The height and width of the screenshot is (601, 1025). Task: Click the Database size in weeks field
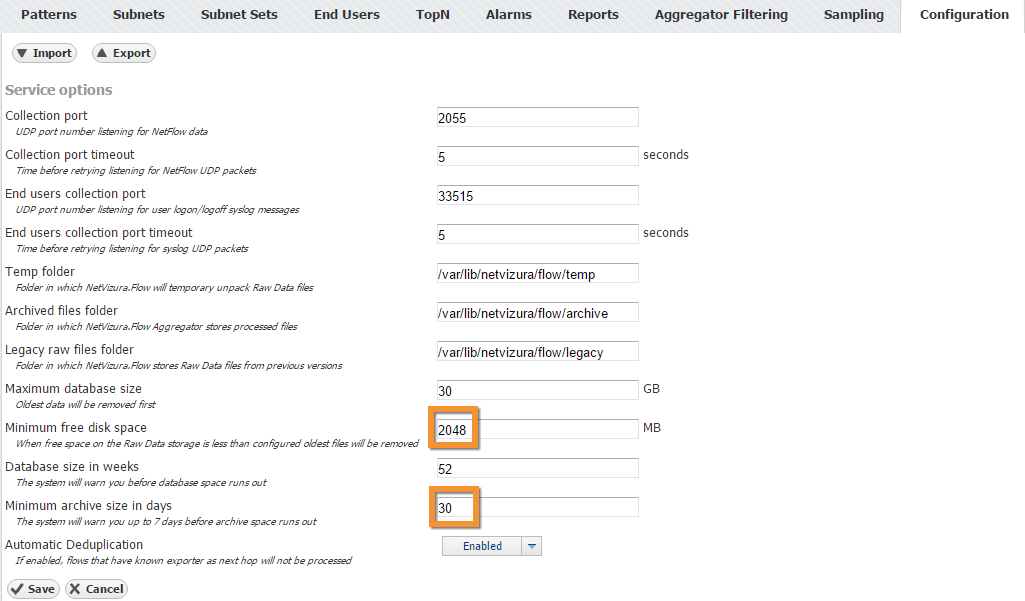pos(537,468)
